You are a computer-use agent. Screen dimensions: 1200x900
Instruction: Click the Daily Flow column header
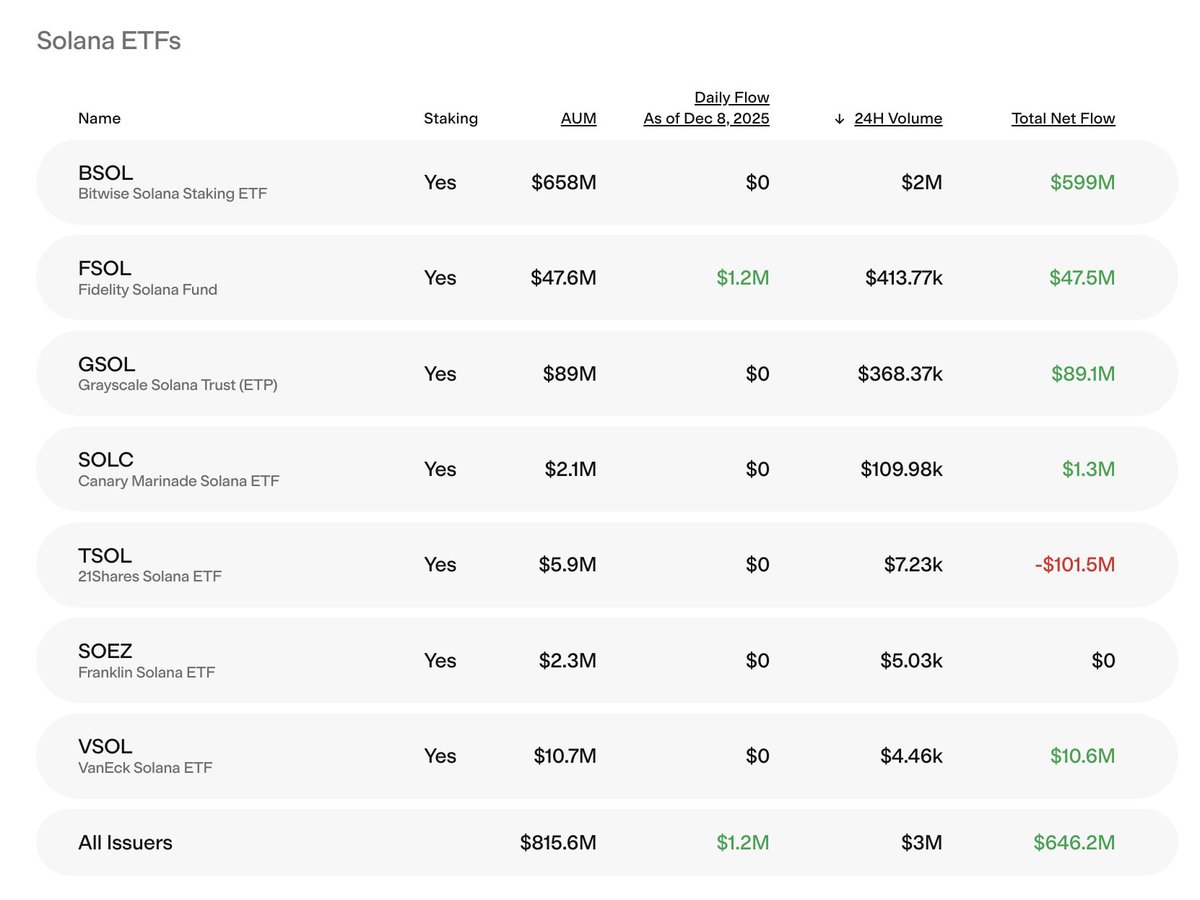[x=706, y=108]
